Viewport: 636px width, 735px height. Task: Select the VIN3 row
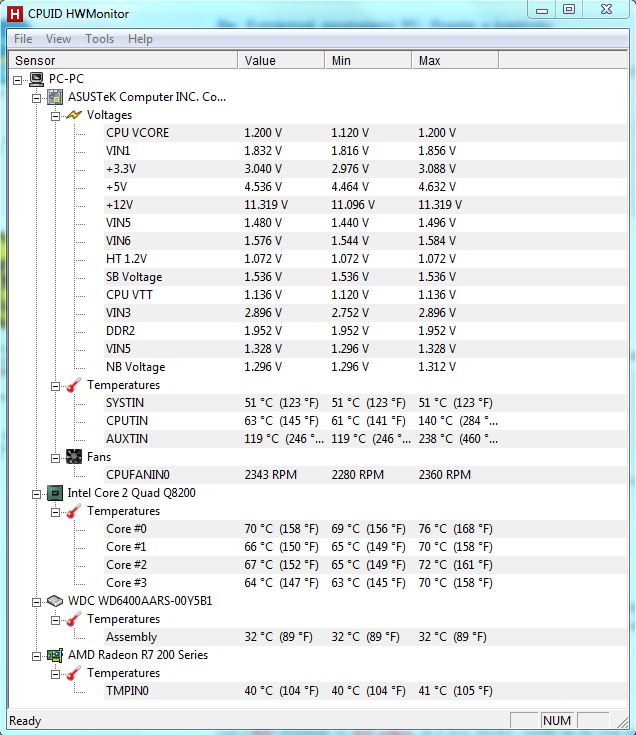coord(366,313)
